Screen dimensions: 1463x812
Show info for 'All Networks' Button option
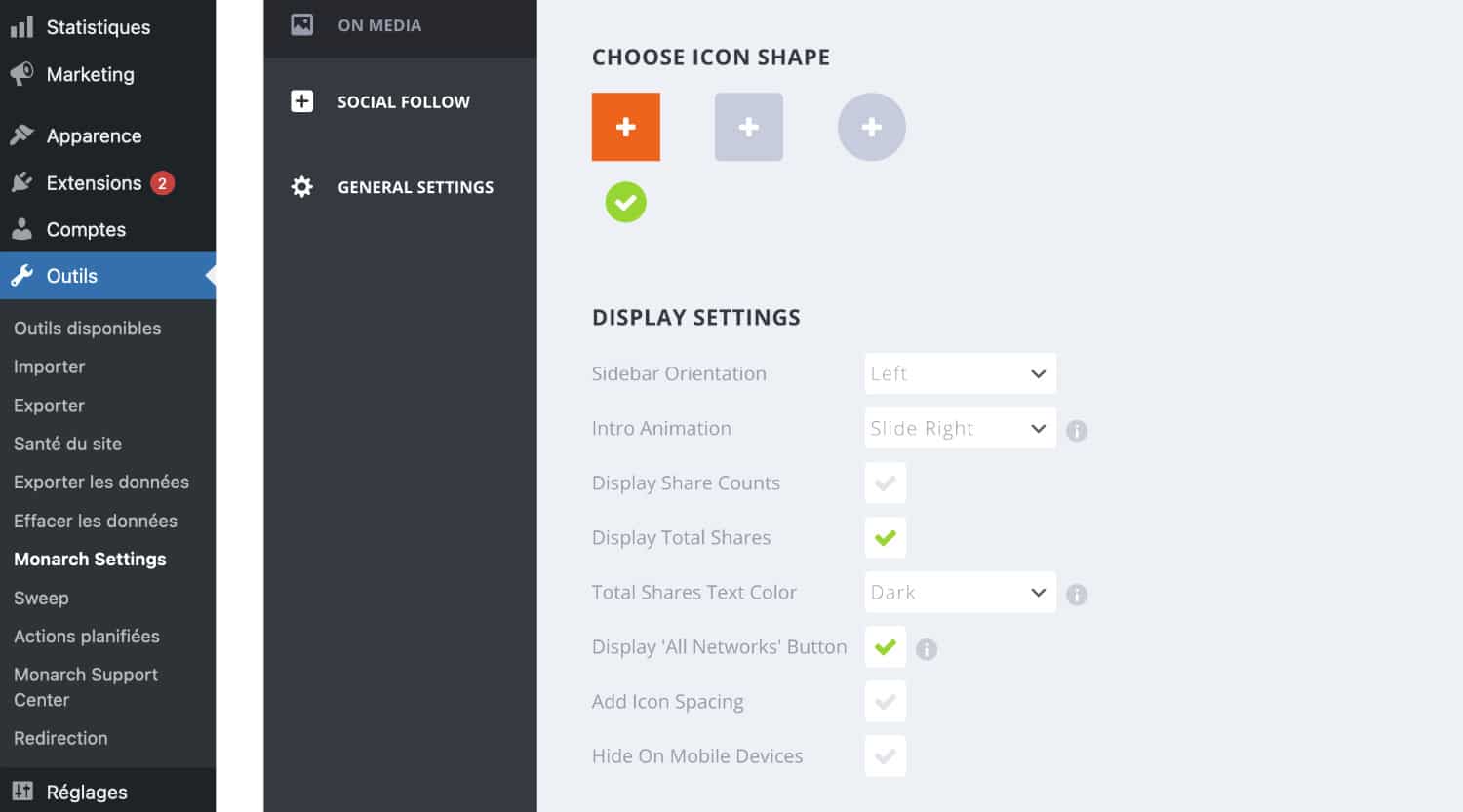pyautogui.click(x=927, y=649)
